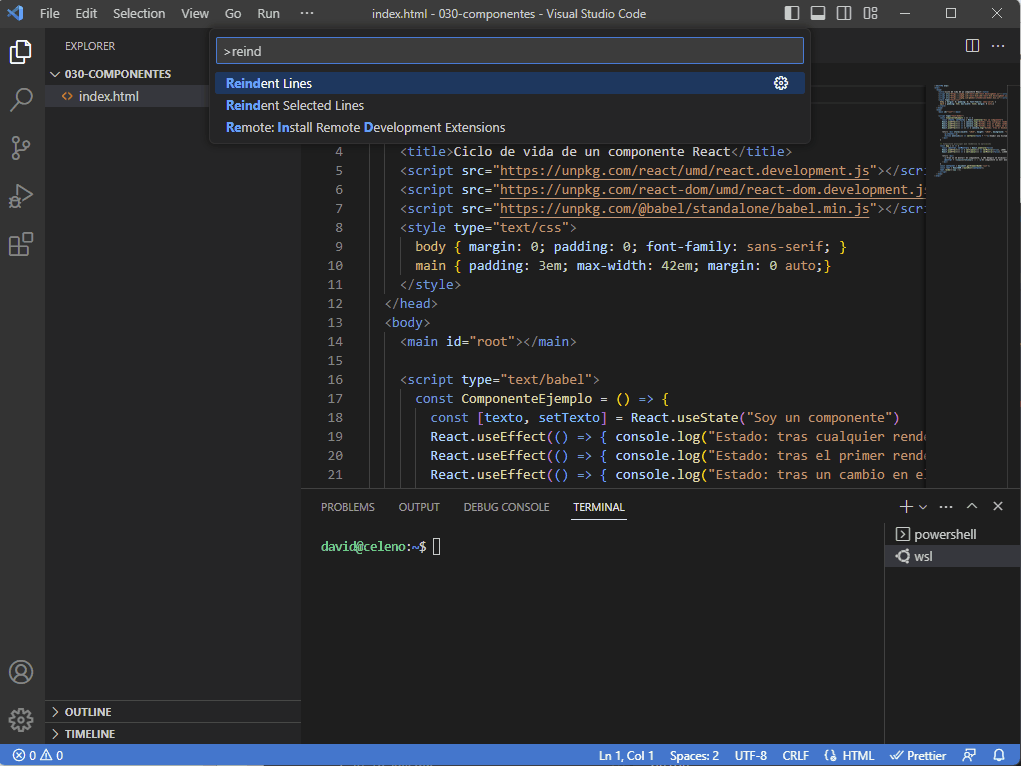Open the Source Control view
Screen dimensions: 1021x766
pyautogui.click(x=21, y=148)
